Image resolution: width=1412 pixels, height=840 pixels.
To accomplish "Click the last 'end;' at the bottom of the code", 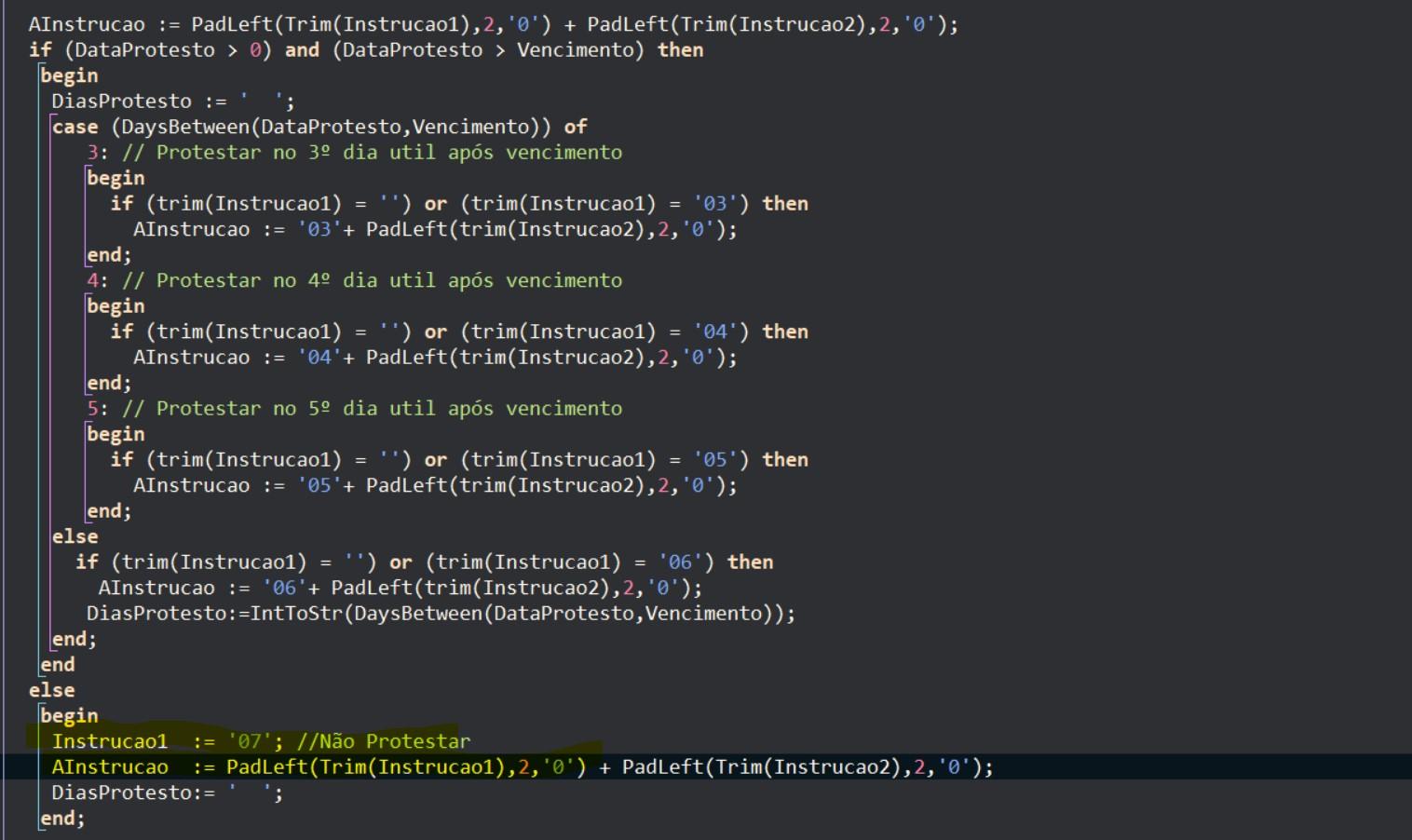I will pyautogui.click(x=62, y=819).
